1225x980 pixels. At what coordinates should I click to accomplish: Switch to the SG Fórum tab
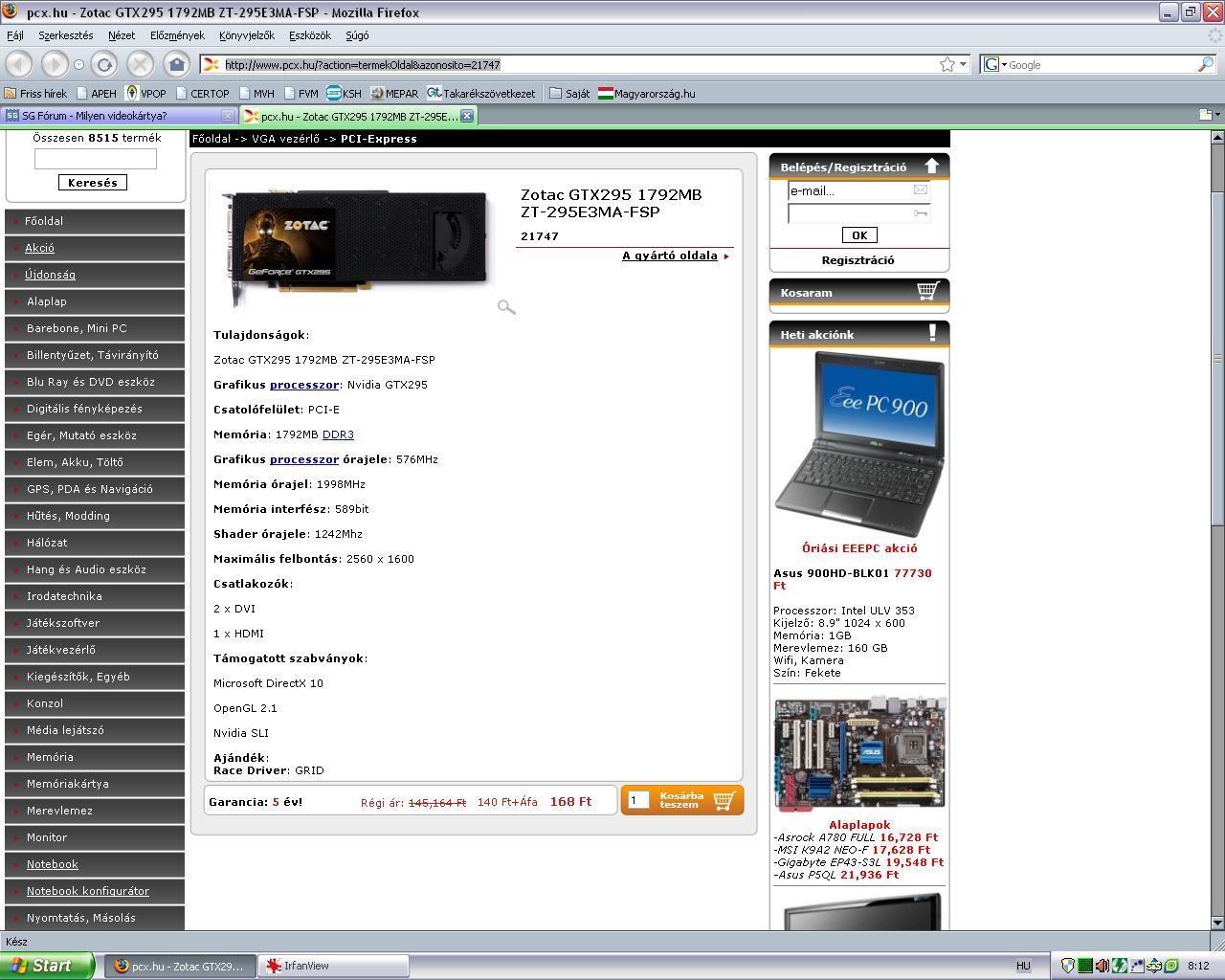point(110,116)
